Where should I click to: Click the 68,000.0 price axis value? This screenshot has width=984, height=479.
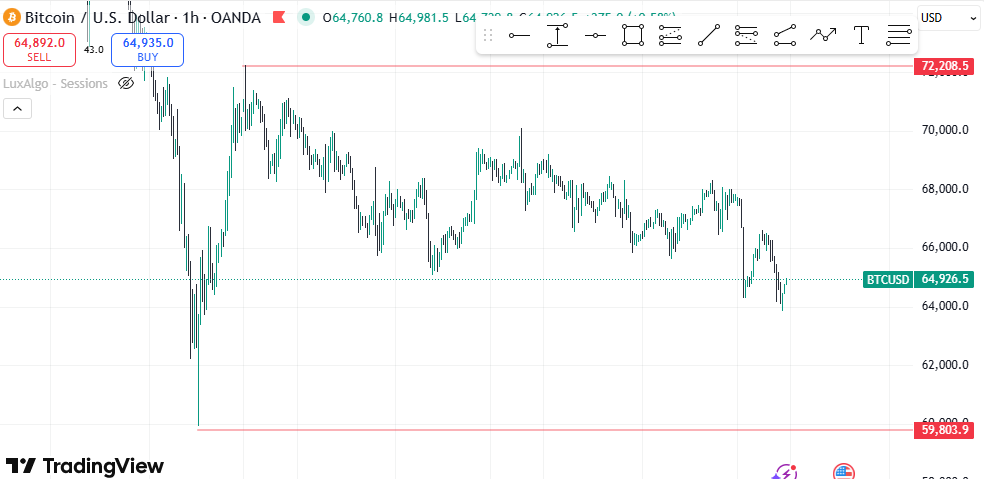(945, 190)
